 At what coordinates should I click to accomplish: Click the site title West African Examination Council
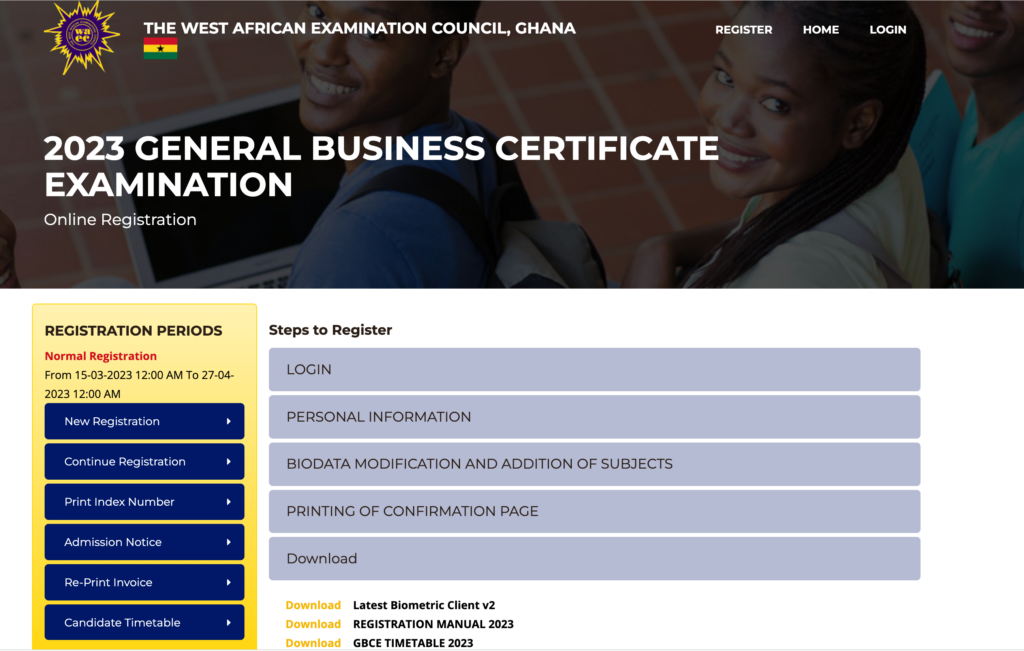[359, 28]
